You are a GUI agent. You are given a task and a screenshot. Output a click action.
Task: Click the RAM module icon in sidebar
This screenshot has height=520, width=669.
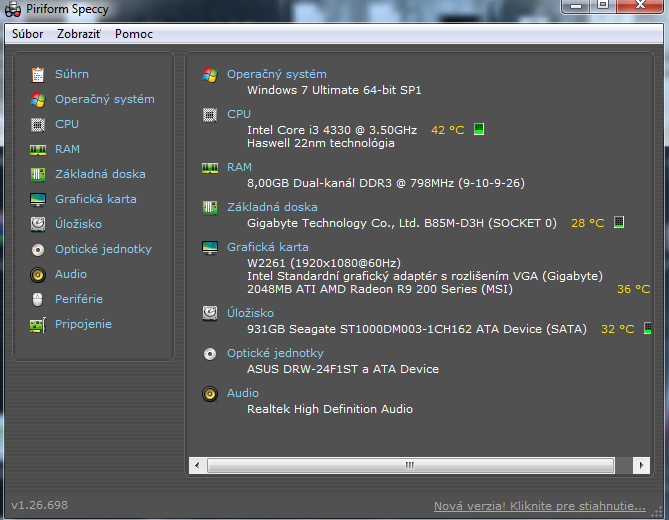[38, 149]
